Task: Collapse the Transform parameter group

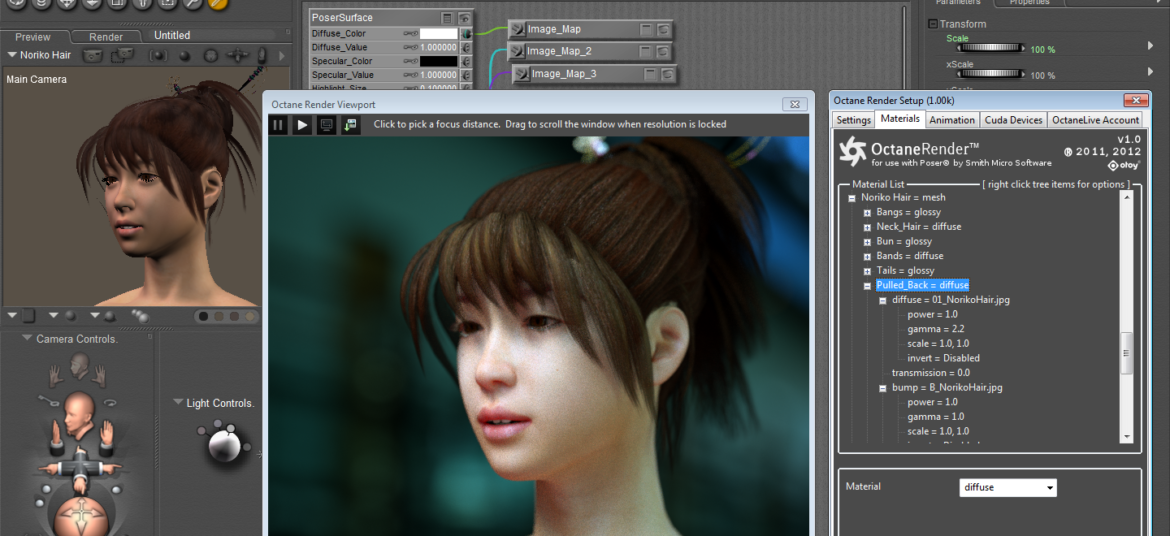Action: (x=933, y=24)
